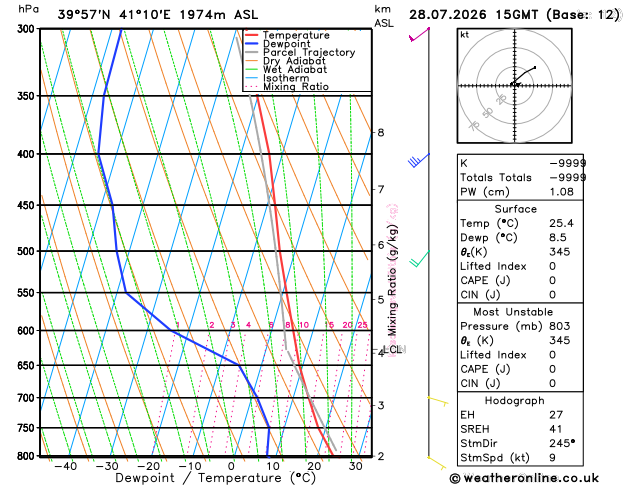This screenshot has width=629, height=486.
Task: Click the 30 value on temperature axis
Action: click(355, 466)
